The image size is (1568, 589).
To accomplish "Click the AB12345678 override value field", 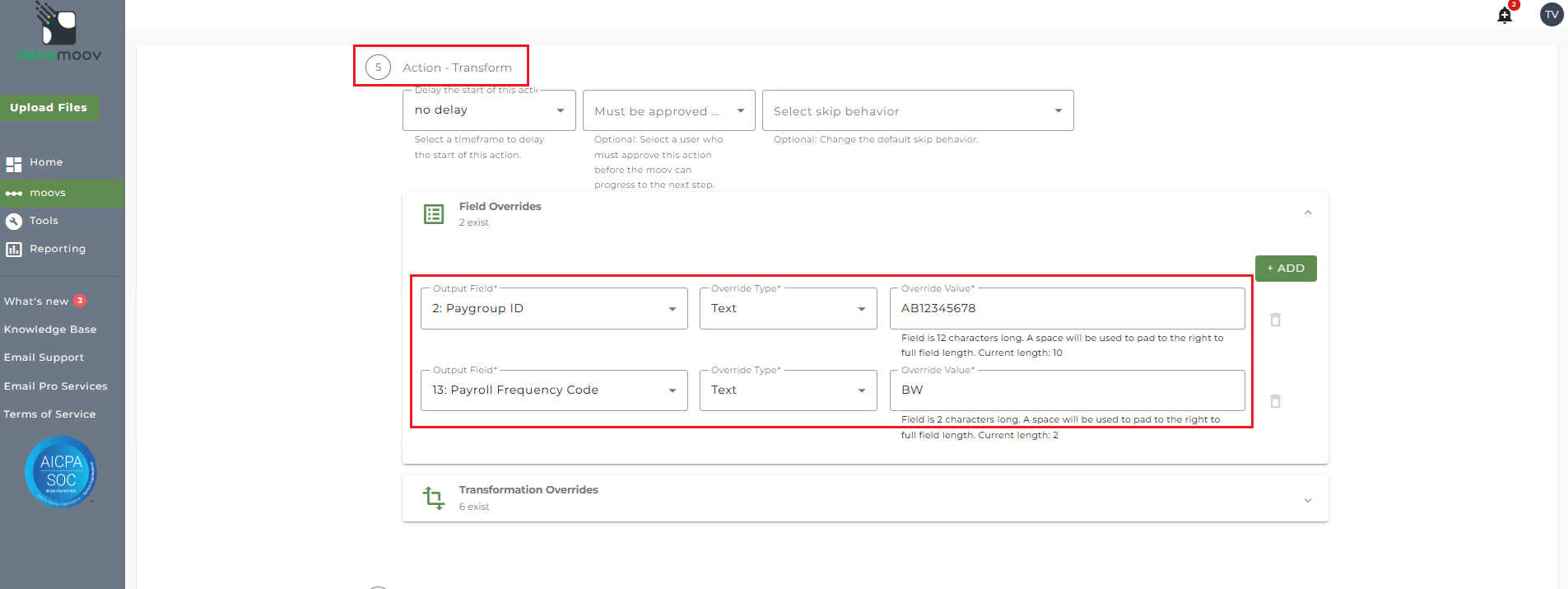I will coord(1066,309).
